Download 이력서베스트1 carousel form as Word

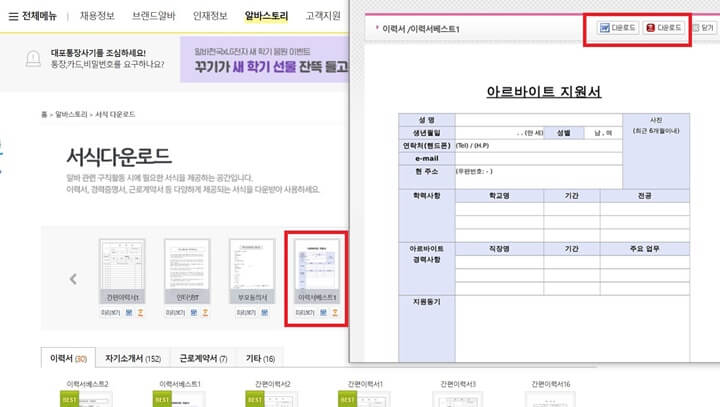pyautogui.click(x=323, y=312)
